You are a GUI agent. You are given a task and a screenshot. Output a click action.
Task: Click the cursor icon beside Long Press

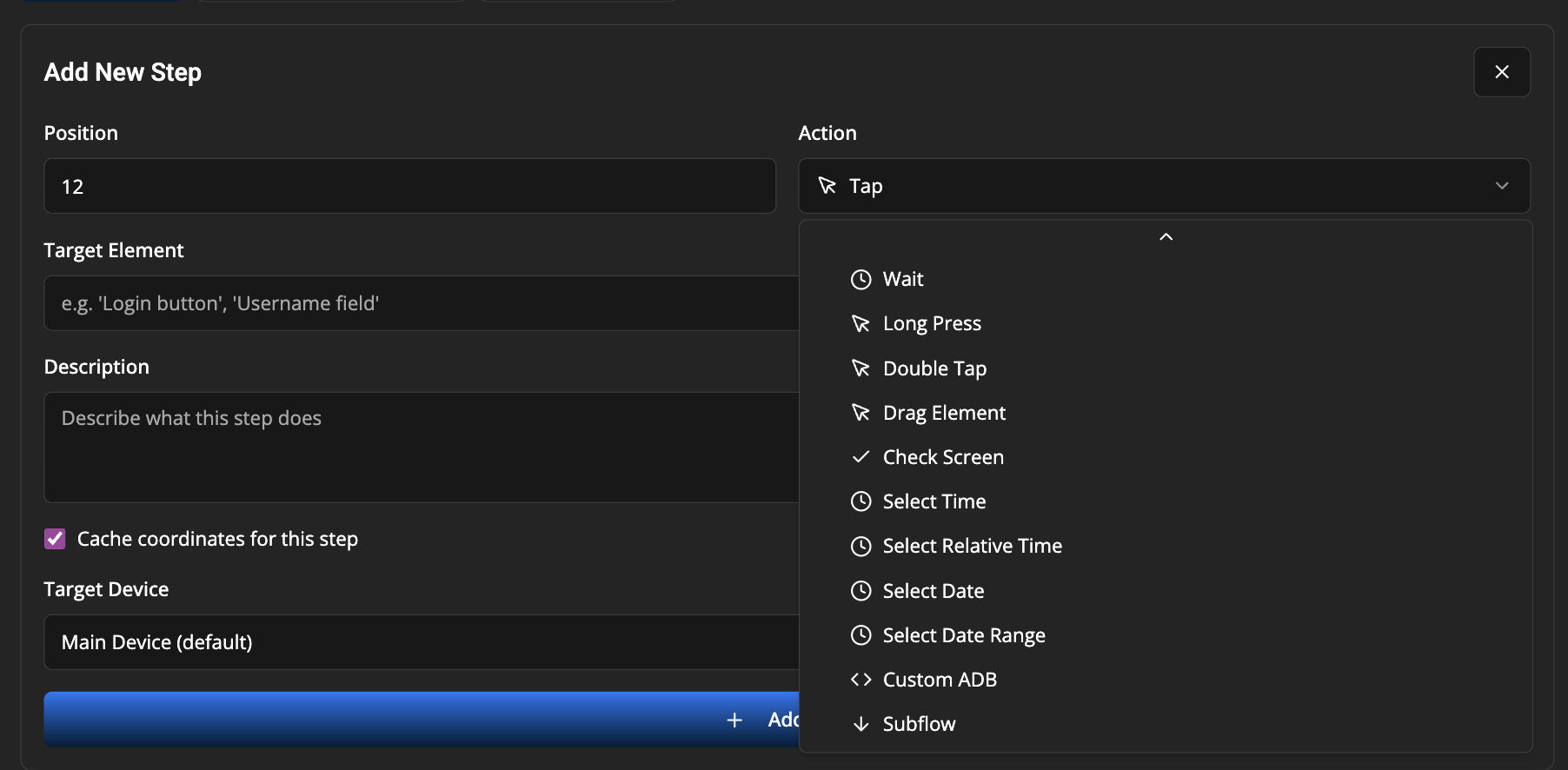[860, 323]
